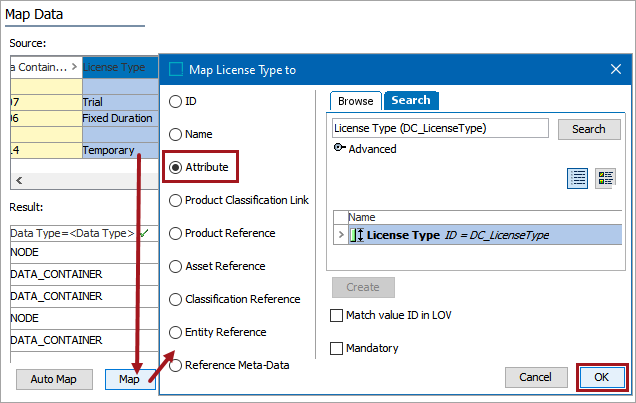636x403 pixels.
Task: Expand the License Type result row
Action: (341, 235)
